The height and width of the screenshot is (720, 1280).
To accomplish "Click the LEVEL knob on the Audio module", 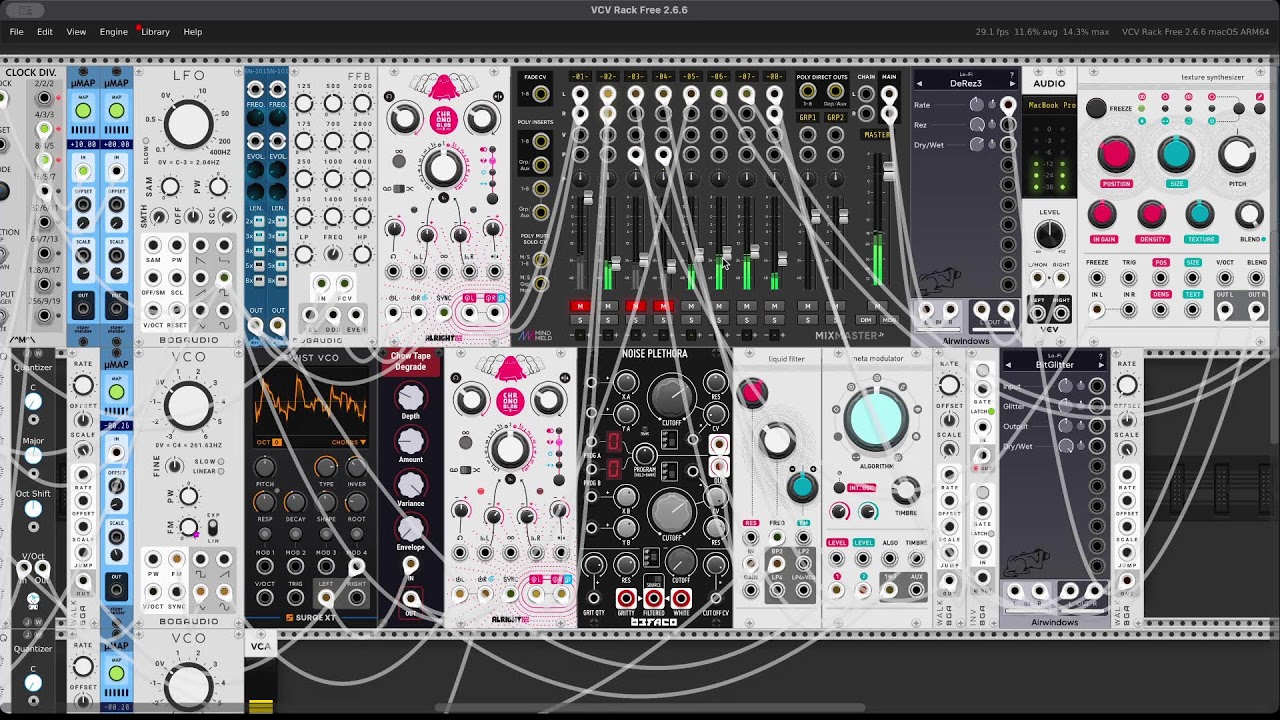I will pyautogui.click(x=1049, y=235).
